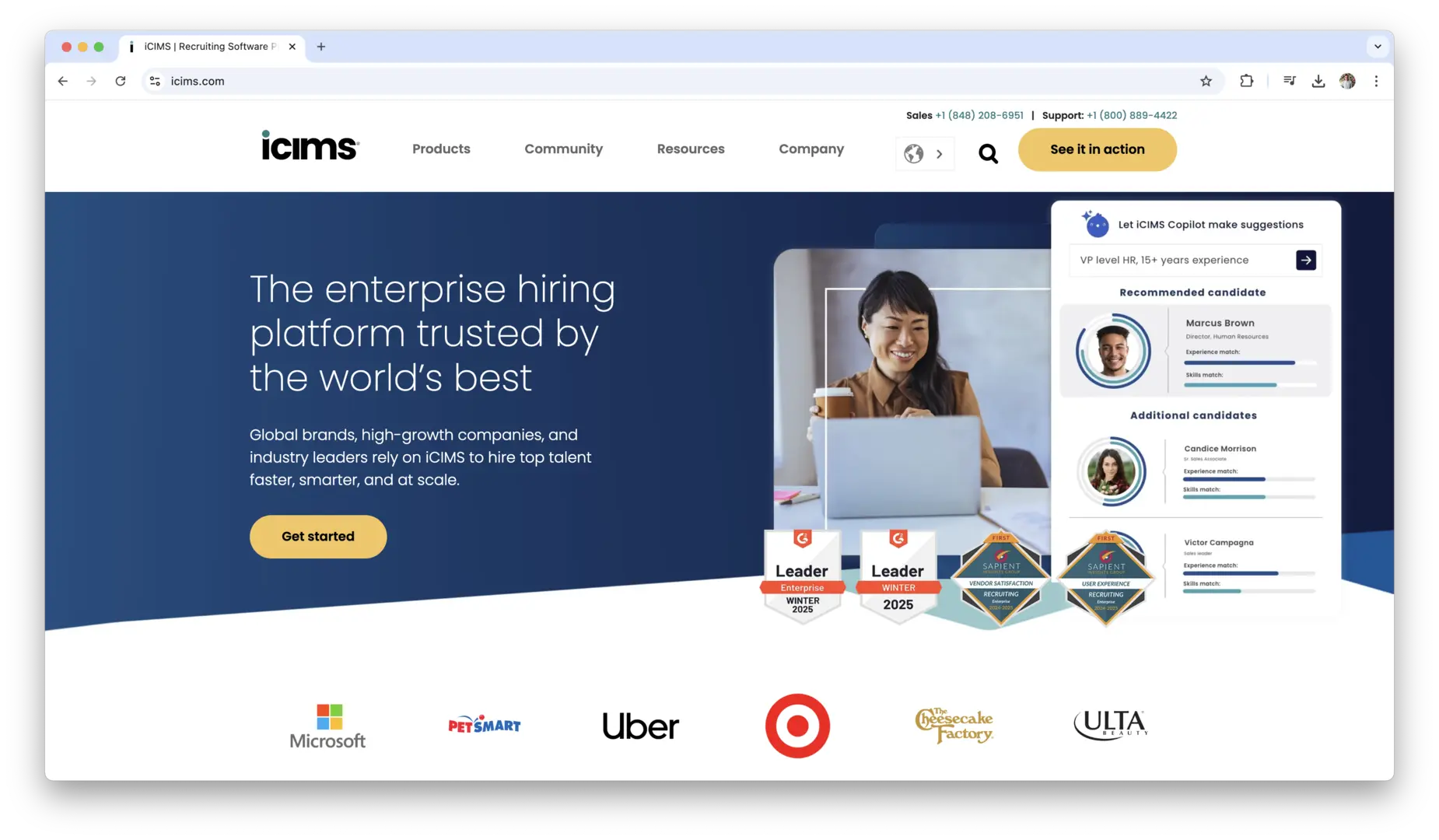Viewport: 1439px width, 840px height.
Task: Open the browser extensions puzzle icon
Action: coord(1246,81)
